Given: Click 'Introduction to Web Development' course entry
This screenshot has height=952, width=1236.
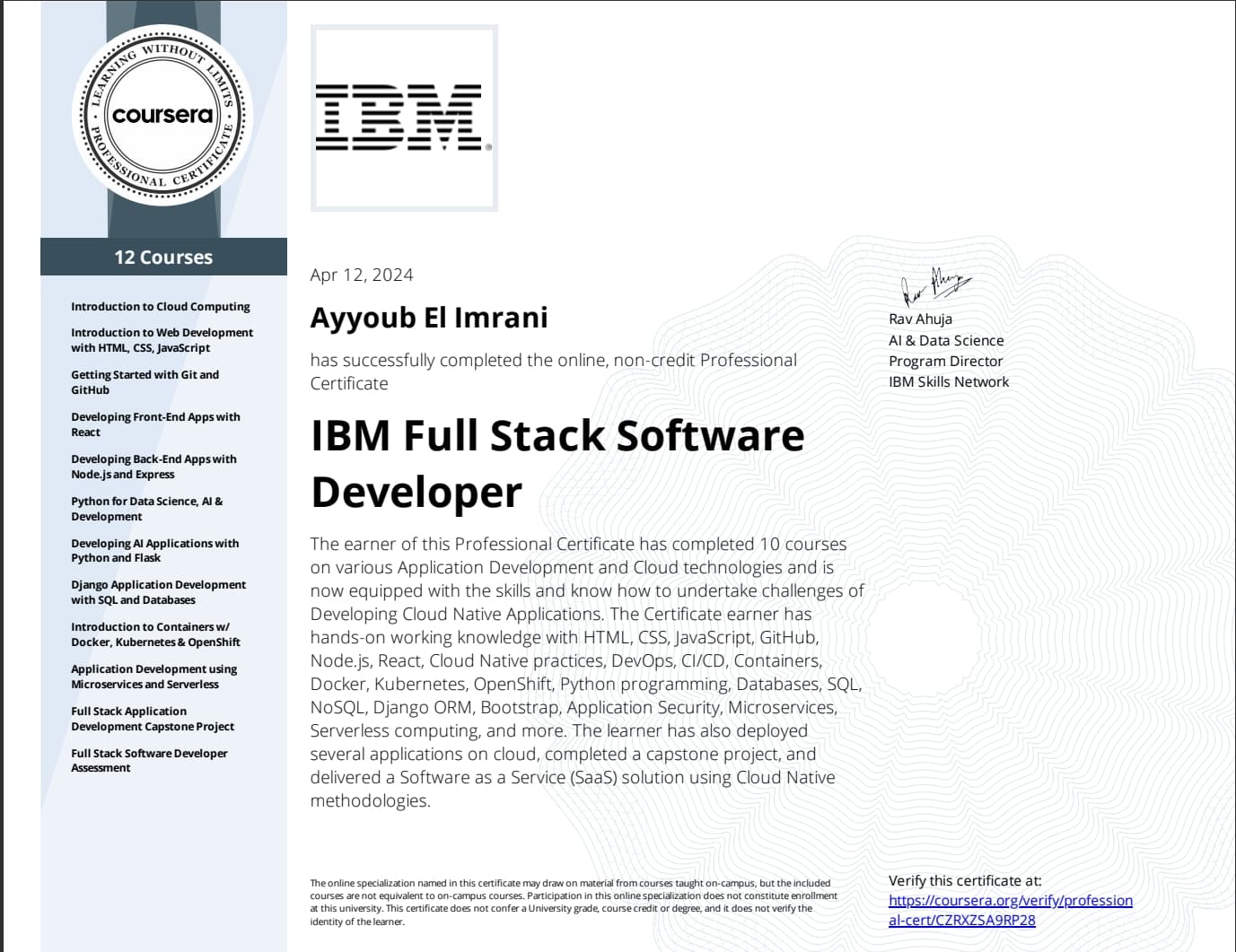Looking at the screenshot, I should point(162,340).
